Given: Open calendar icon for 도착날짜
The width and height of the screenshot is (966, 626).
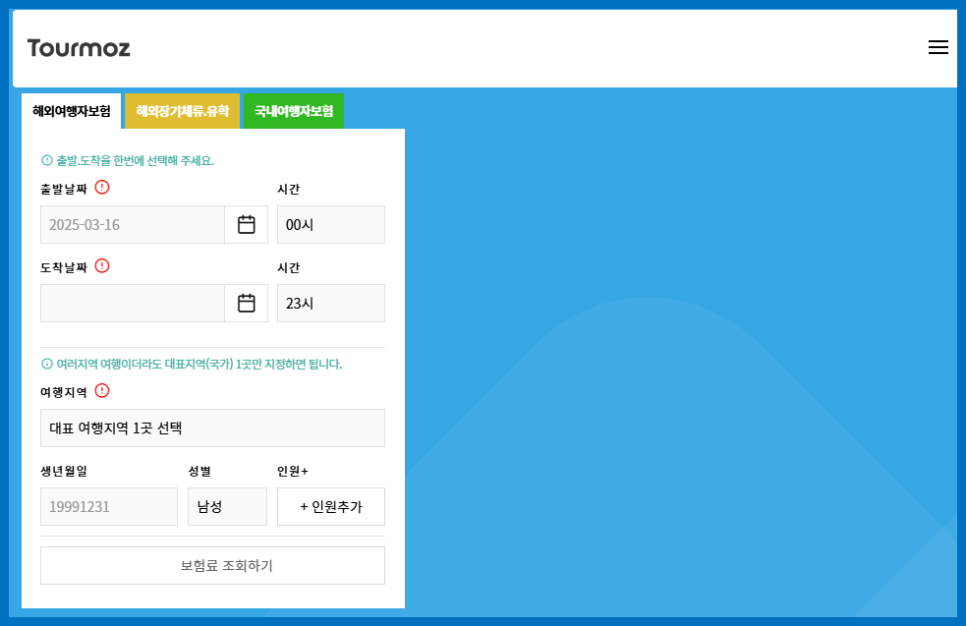Looking at the screenshot, I should [x=246, y=303].
